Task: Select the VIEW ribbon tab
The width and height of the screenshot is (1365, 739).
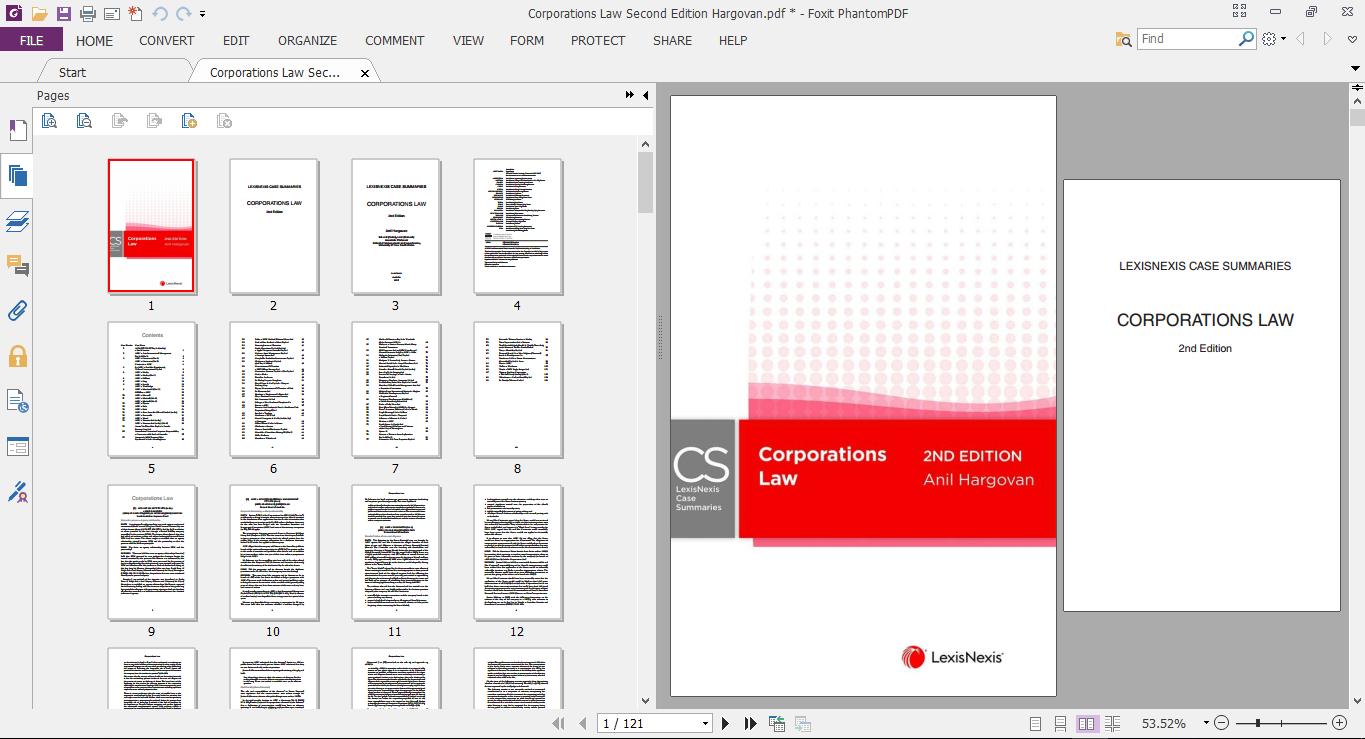Action: tap(468, 41)
